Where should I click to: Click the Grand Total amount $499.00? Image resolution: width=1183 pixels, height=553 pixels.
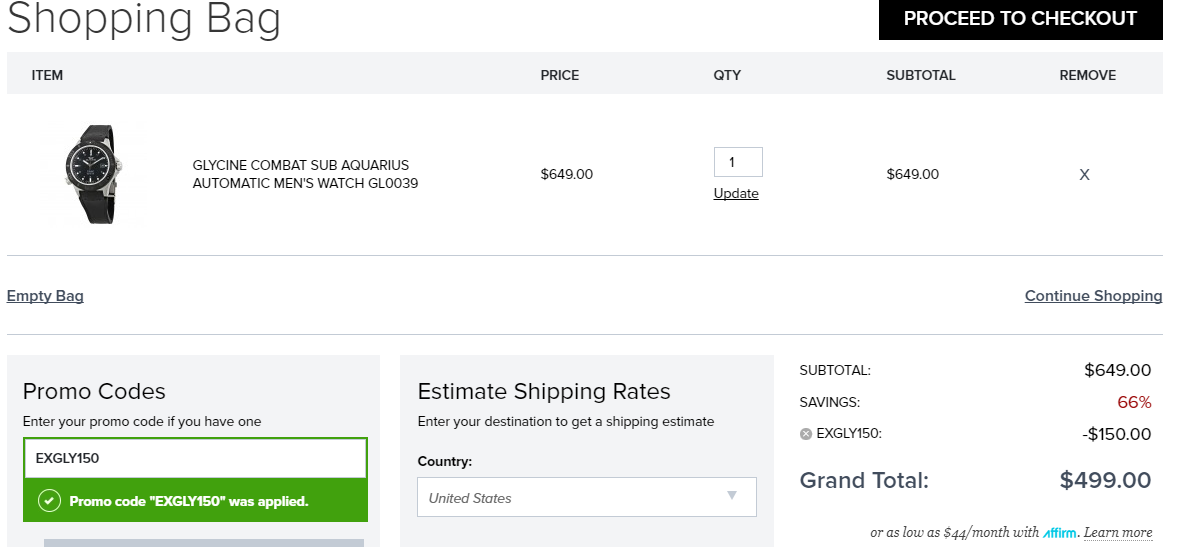click(x=1105, y=480)
